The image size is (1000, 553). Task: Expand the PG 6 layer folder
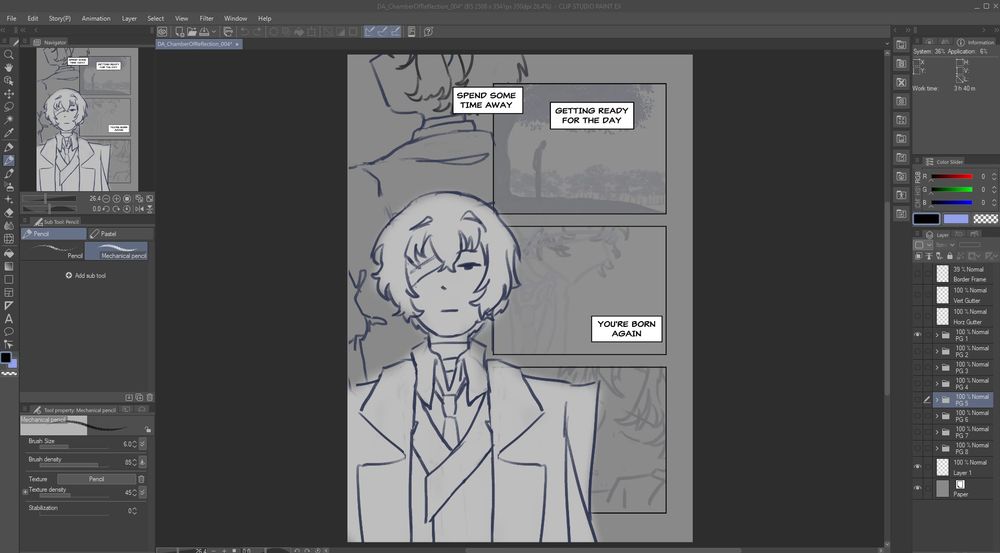tap(937, 416)
